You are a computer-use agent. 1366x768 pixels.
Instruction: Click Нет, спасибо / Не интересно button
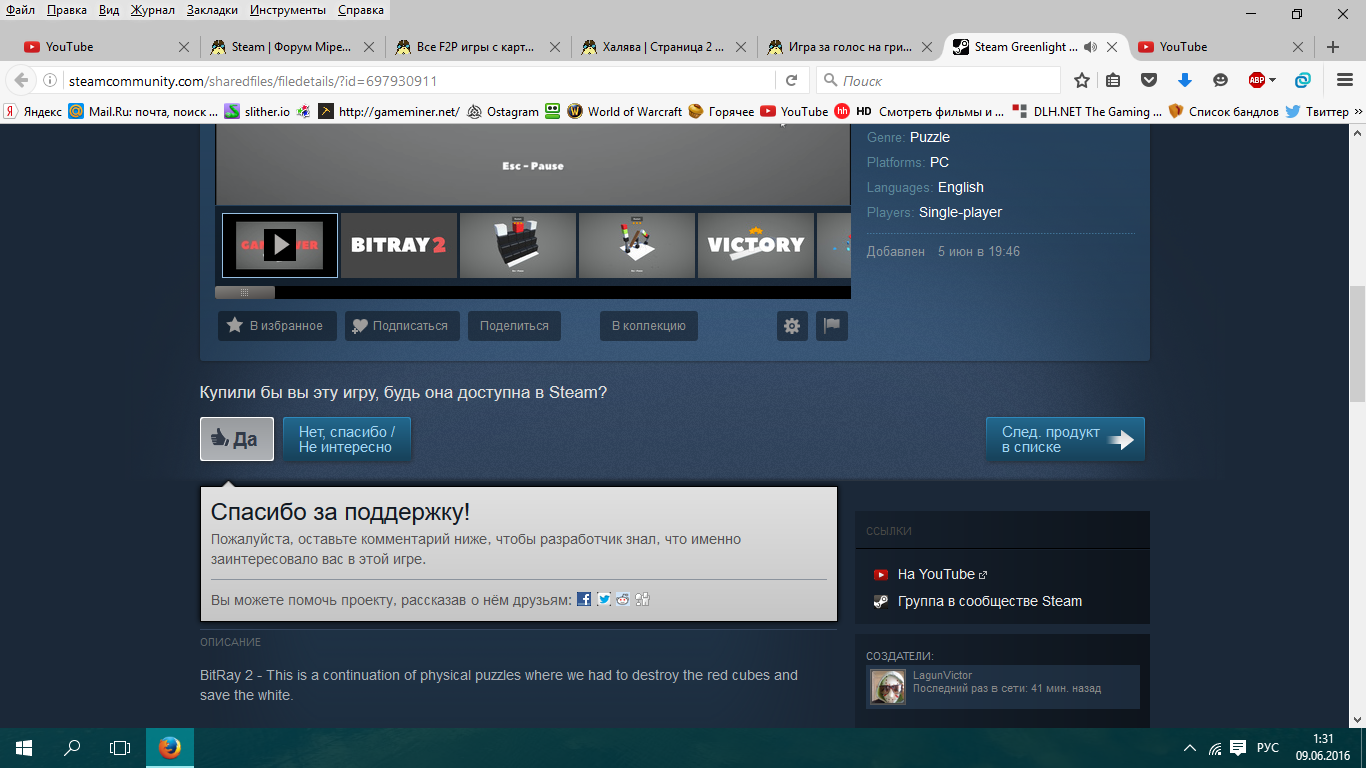347,439
